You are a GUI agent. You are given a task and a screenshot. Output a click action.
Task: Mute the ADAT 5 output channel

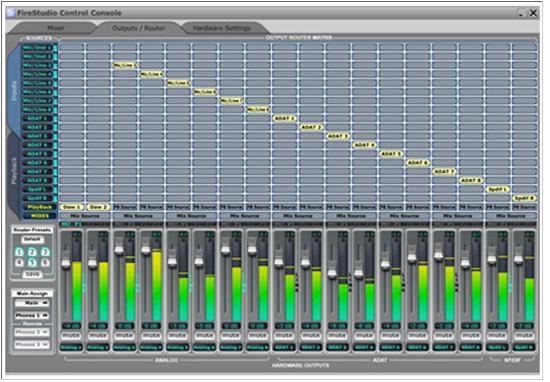(x=391, y=336)
